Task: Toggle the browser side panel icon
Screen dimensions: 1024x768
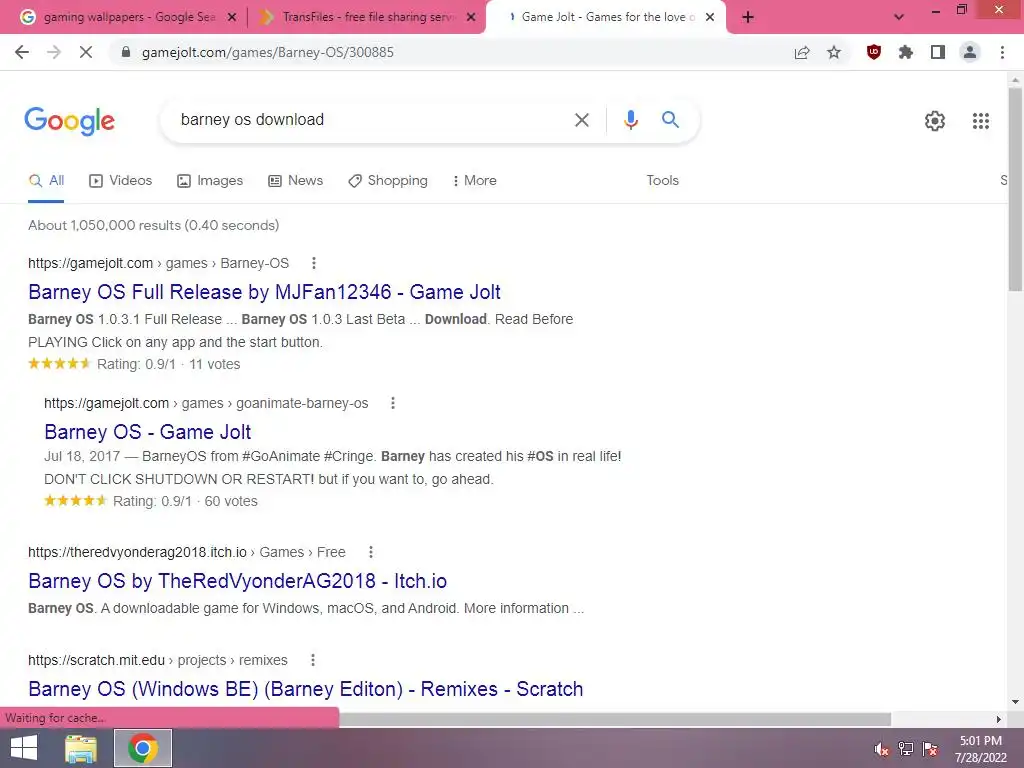Action: click(x=938, y=52)
